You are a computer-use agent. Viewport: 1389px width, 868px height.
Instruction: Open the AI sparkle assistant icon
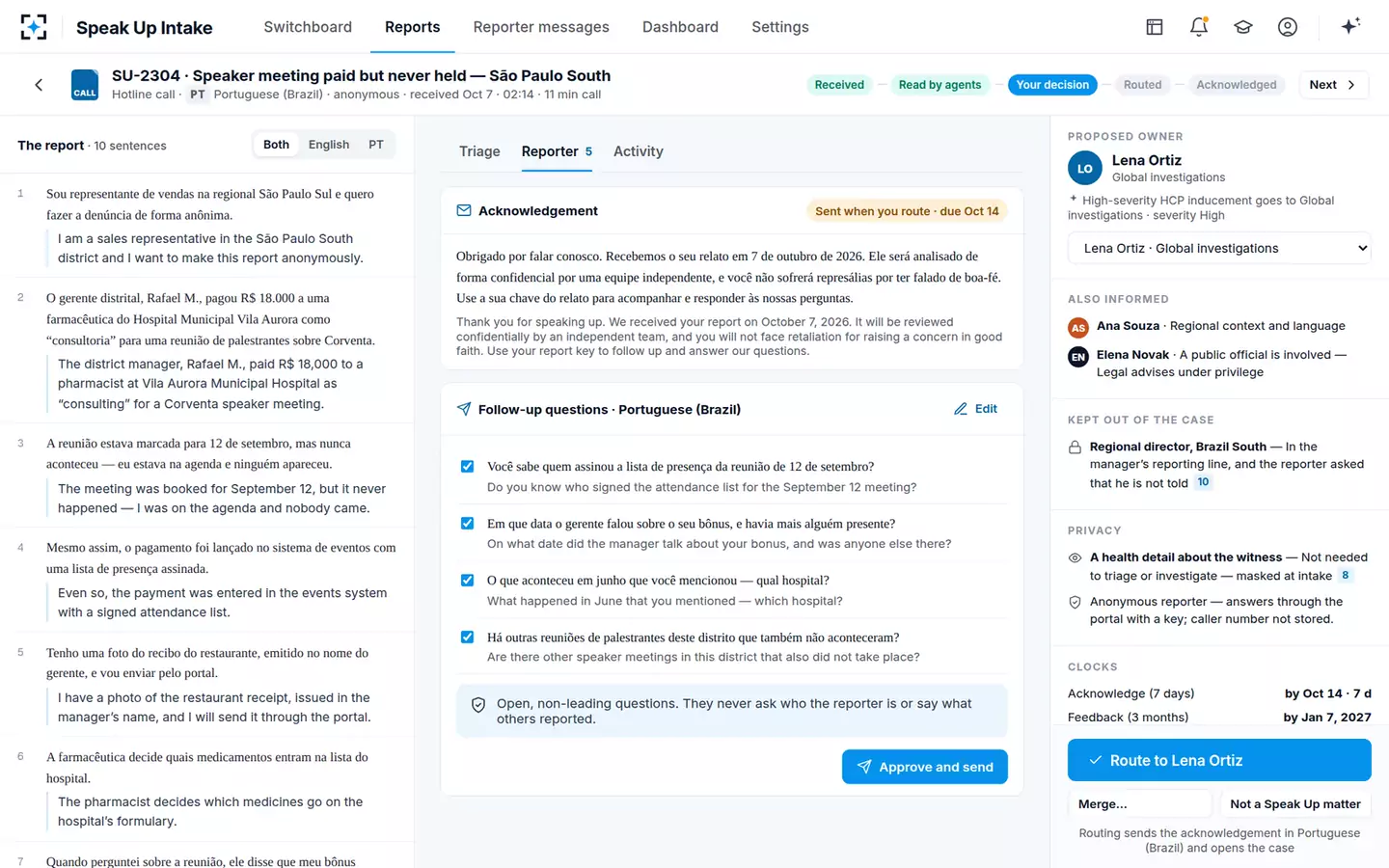click(x=1350, y=26)
